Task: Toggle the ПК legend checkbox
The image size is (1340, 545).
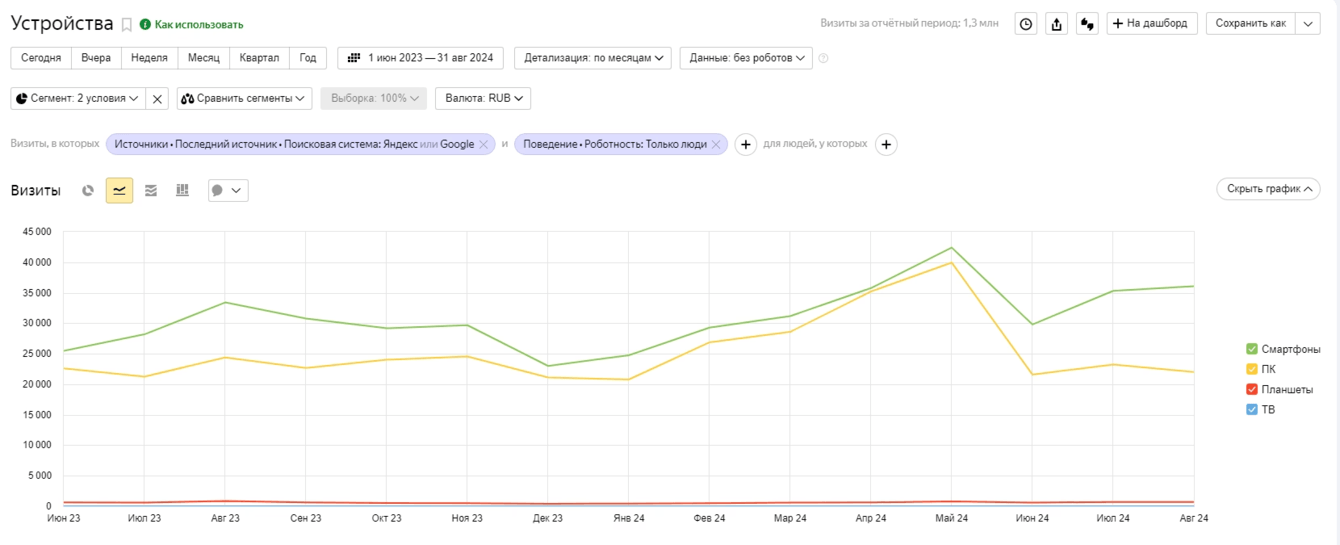Action: coord(1252,369)
